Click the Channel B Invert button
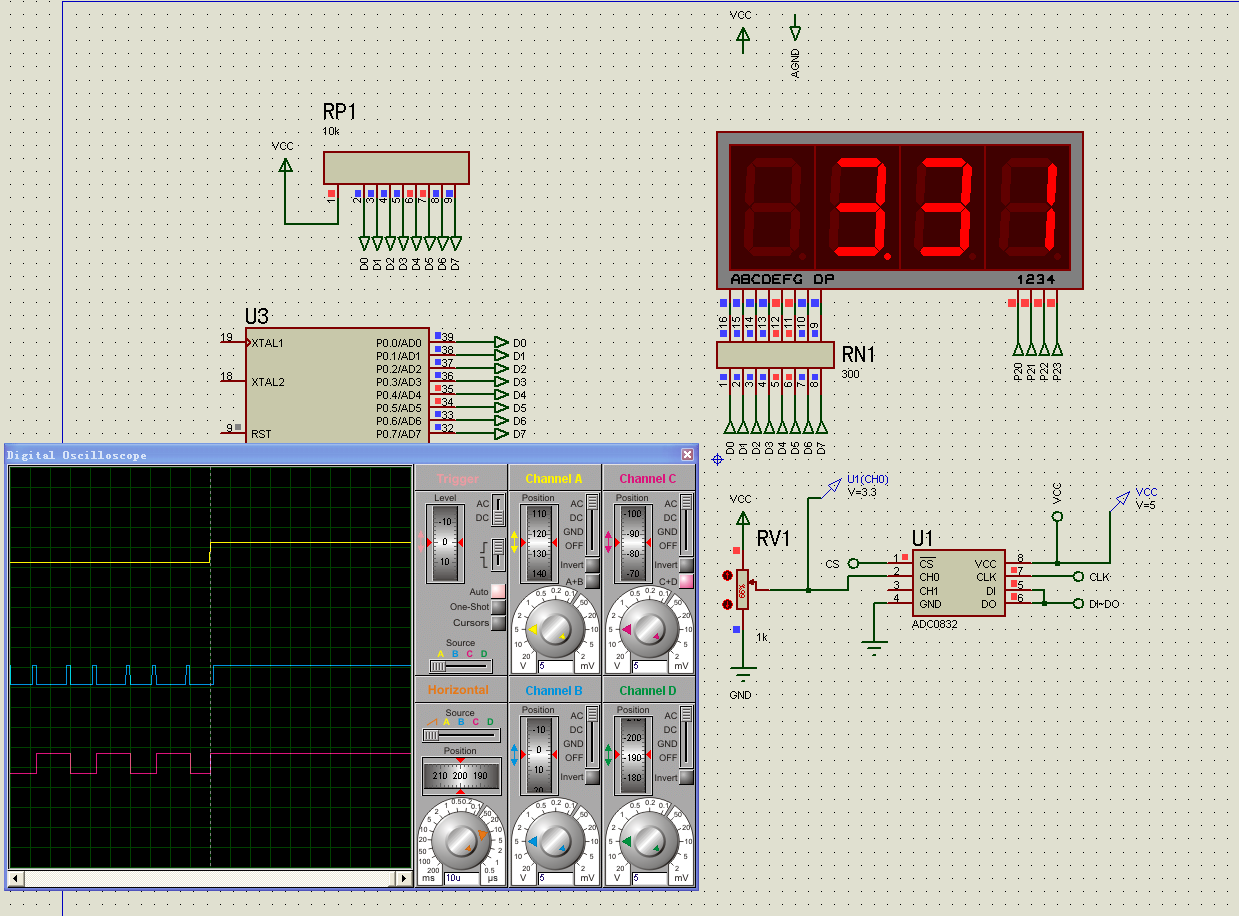The image size is (1239, 916). pyautogui.click(x=592, y=777)
